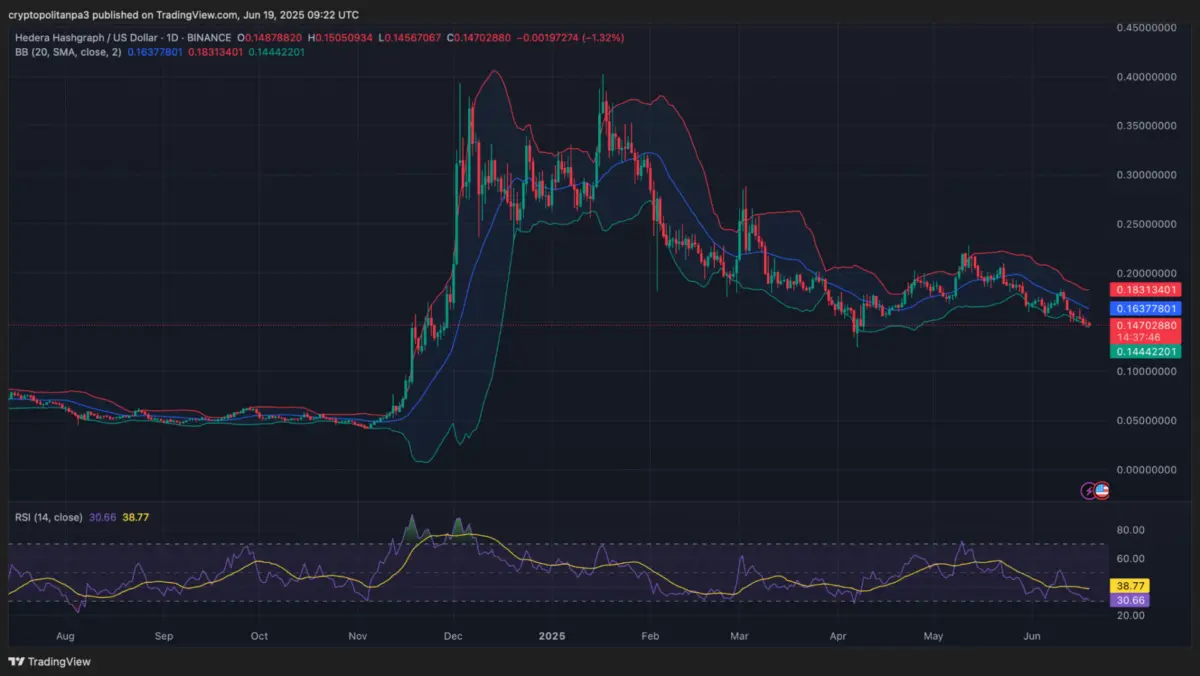Click the 0.05000000 price axis label
This screenshot has width=1200, height=676.
point(1147,420)
